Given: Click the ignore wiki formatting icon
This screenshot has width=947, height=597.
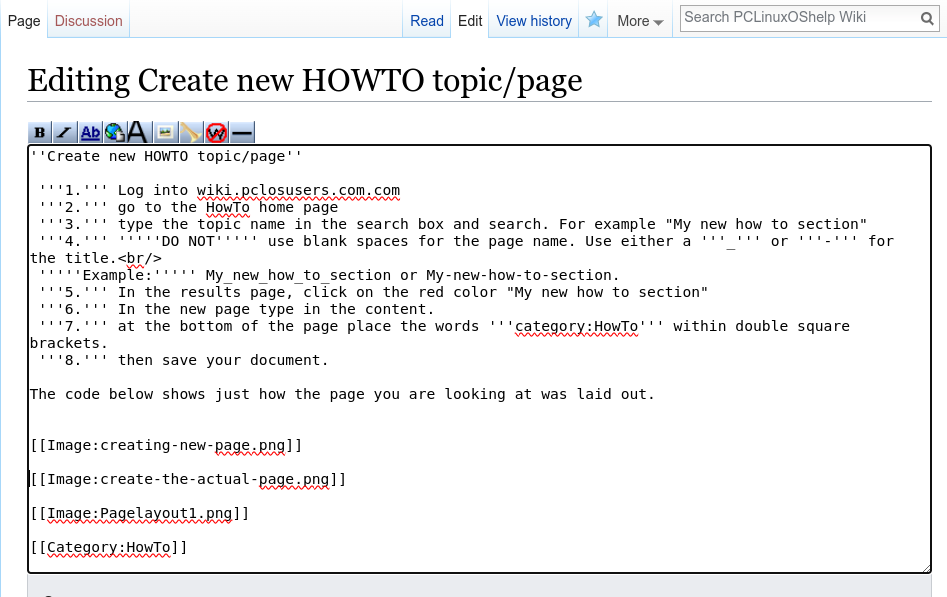Looking at the screenshot, I should coord(216,132).
